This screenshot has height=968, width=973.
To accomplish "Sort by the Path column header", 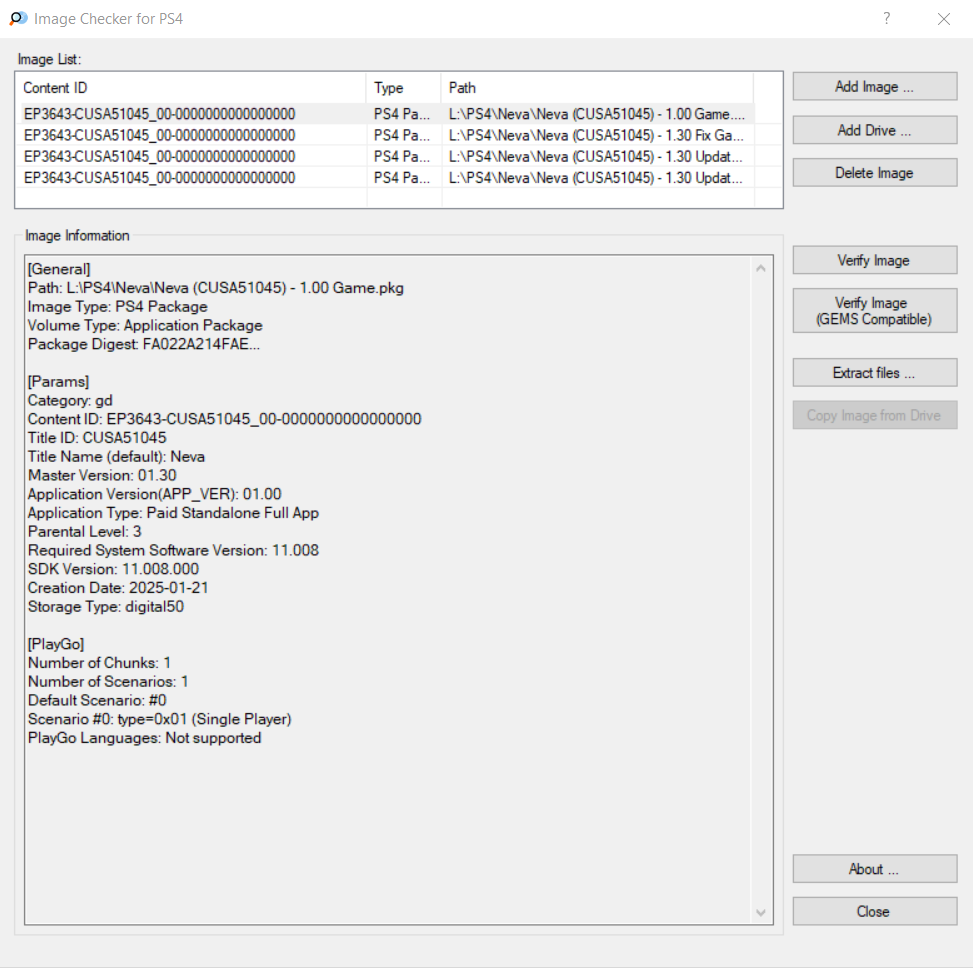I will (x=598, y=88).
